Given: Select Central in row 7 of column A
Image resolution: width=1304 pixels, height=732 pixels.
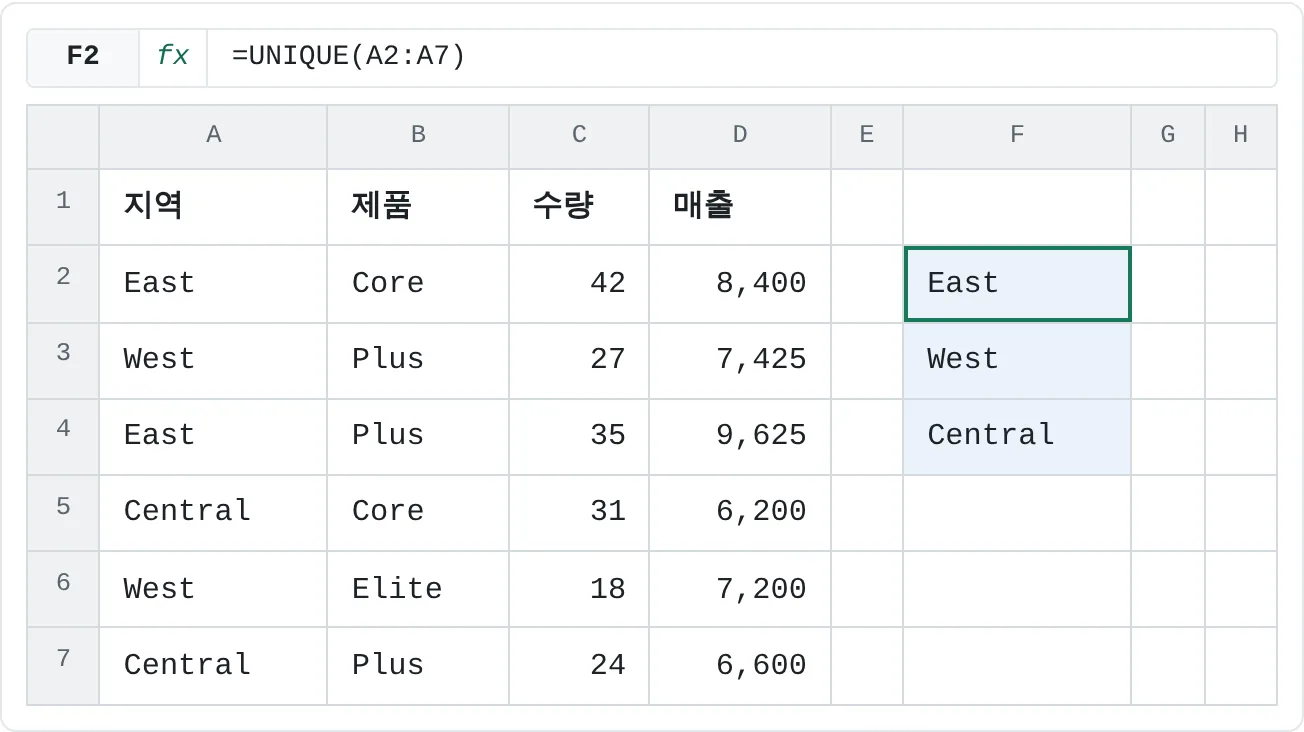Looking at the screenshot, I should coord(213,665).
